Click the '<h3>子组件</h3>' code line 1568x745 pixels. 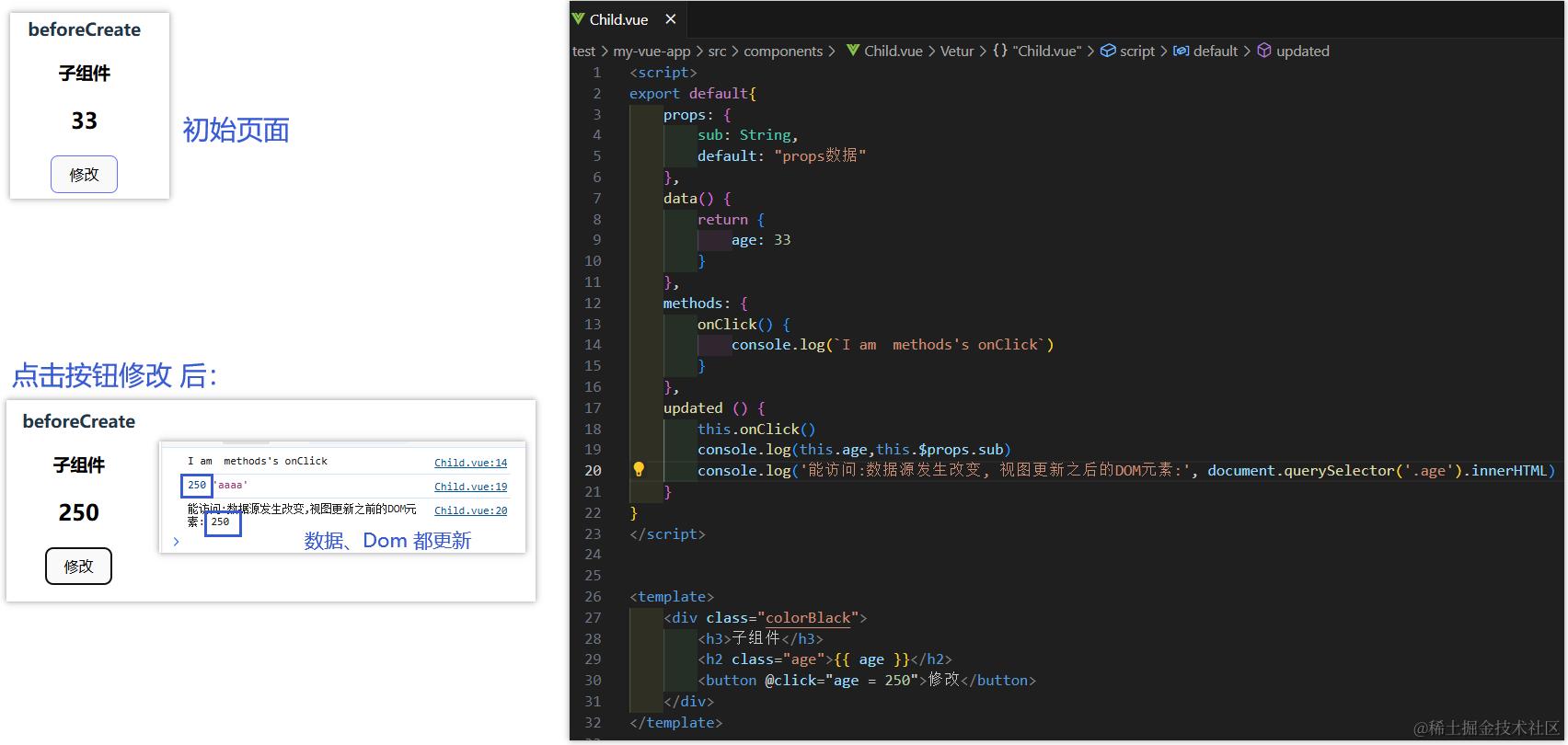(760, 638)
